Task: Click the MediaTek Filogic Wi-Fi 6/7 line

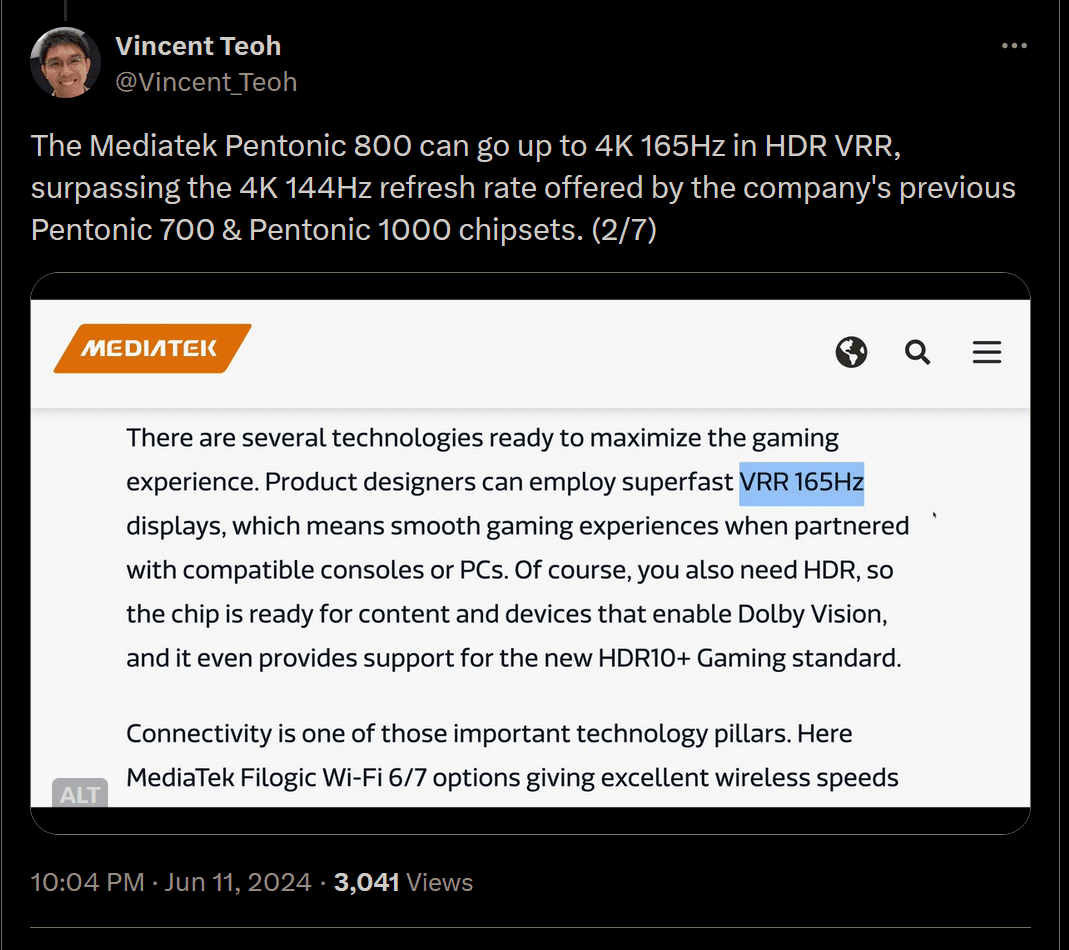Action: point(512,777)
